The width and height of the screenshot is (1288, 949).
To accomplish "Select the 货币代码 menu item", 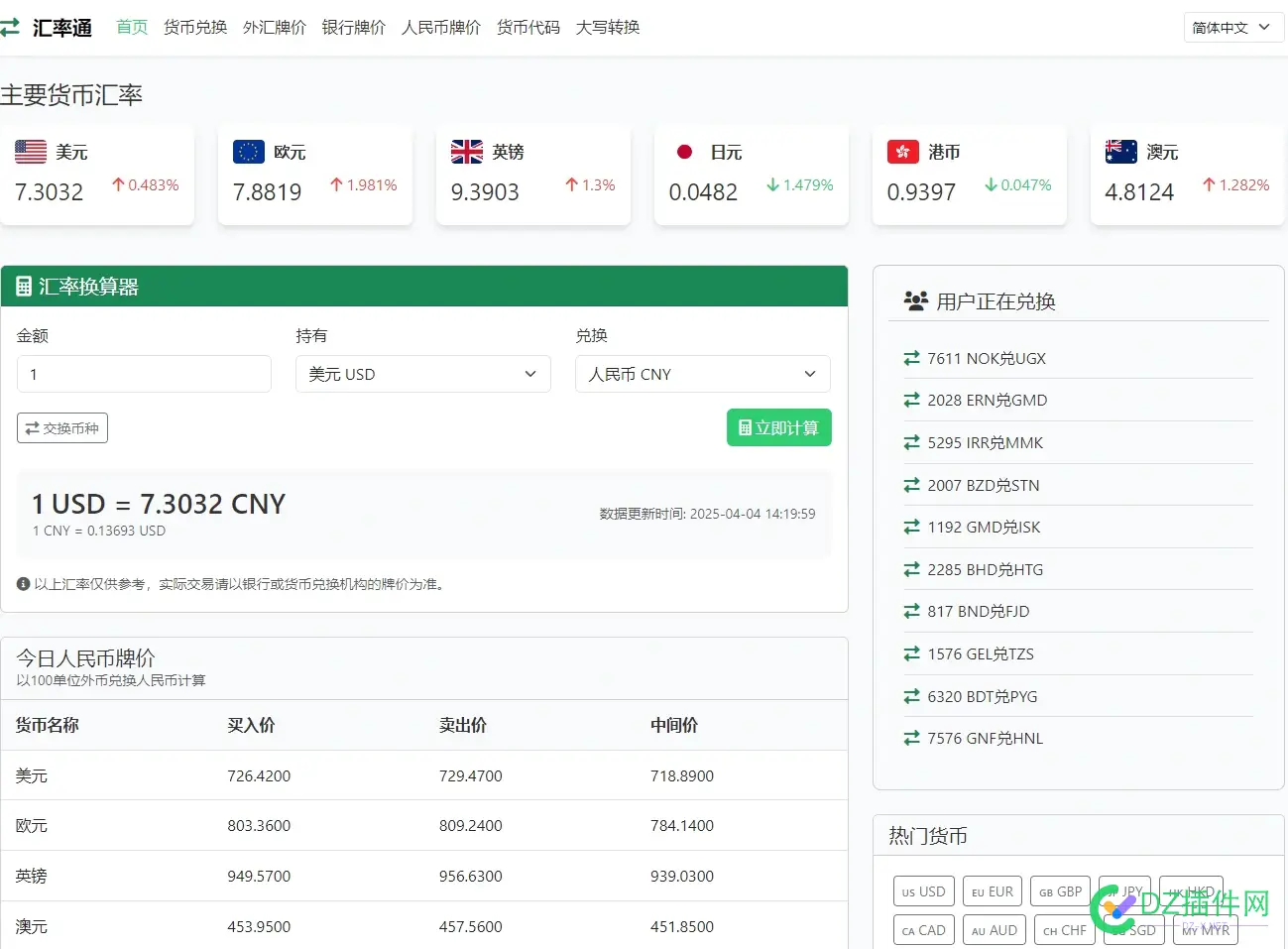I will click(x=527, y=28).
